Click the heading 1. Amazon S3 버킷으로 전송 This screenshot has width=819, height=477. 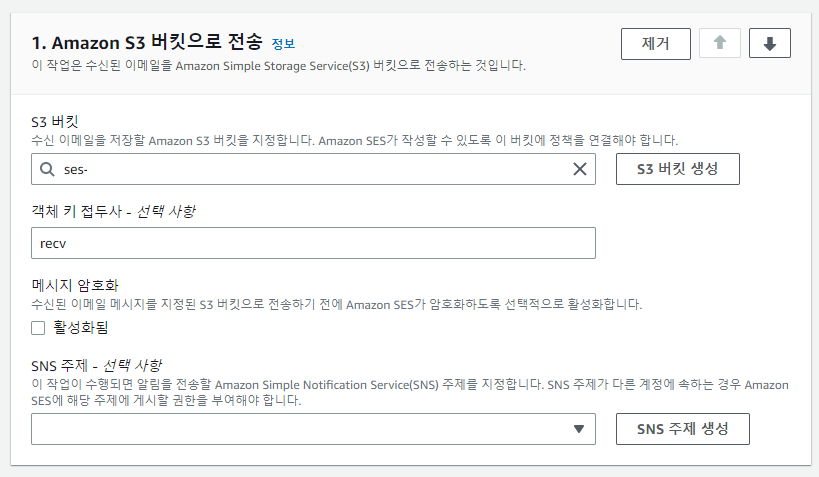click(148, 42)
